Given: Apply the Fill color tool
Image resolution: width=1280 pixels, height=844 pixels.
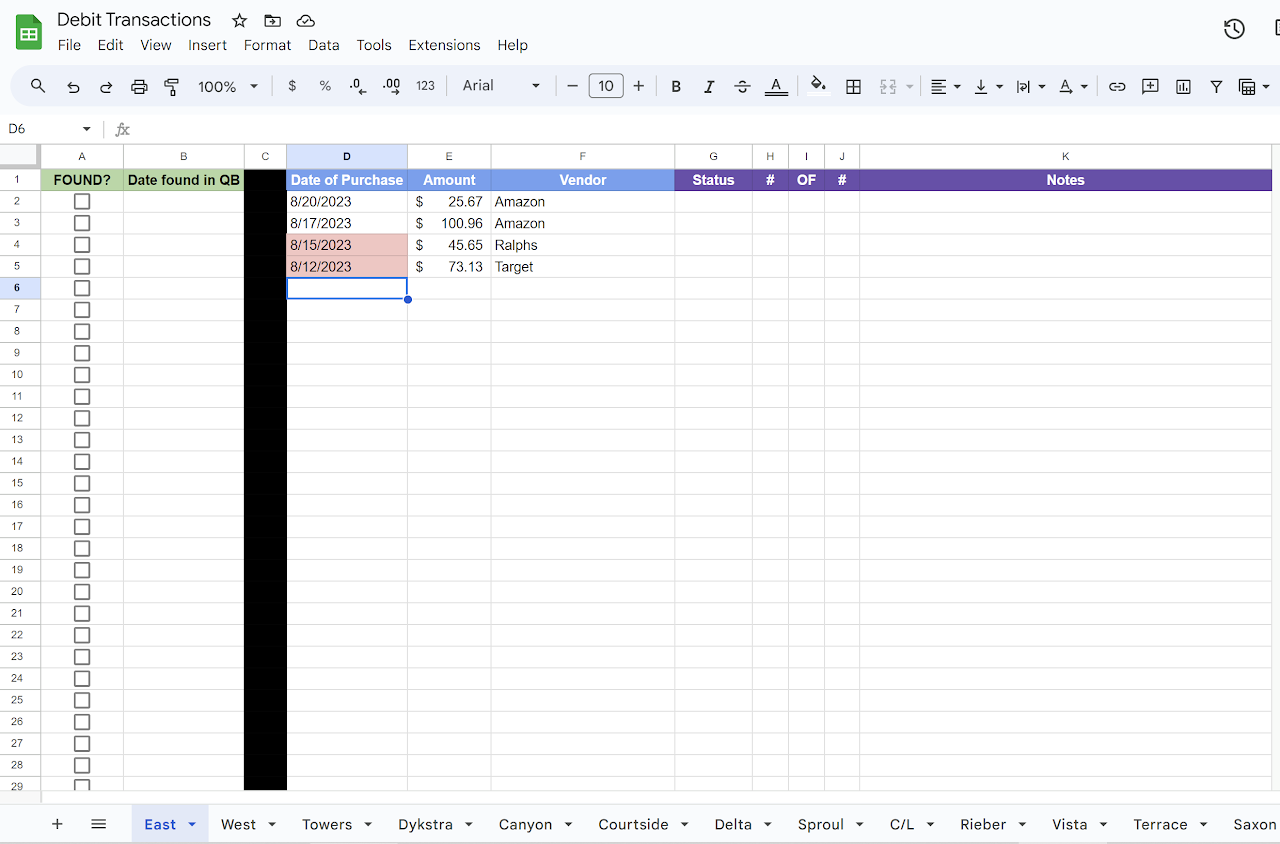Looking at the screenshot, I should tap(818, 86).
